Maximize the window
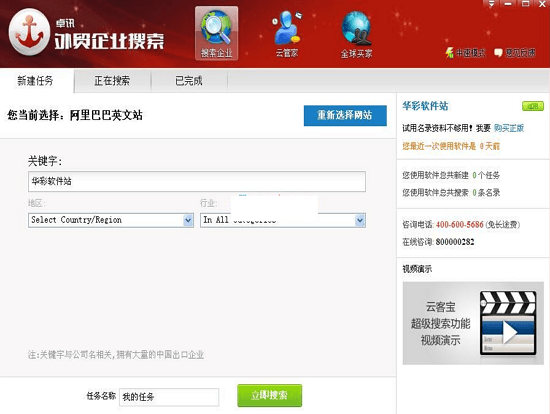 pyautogui.click(x=525, y=4)
